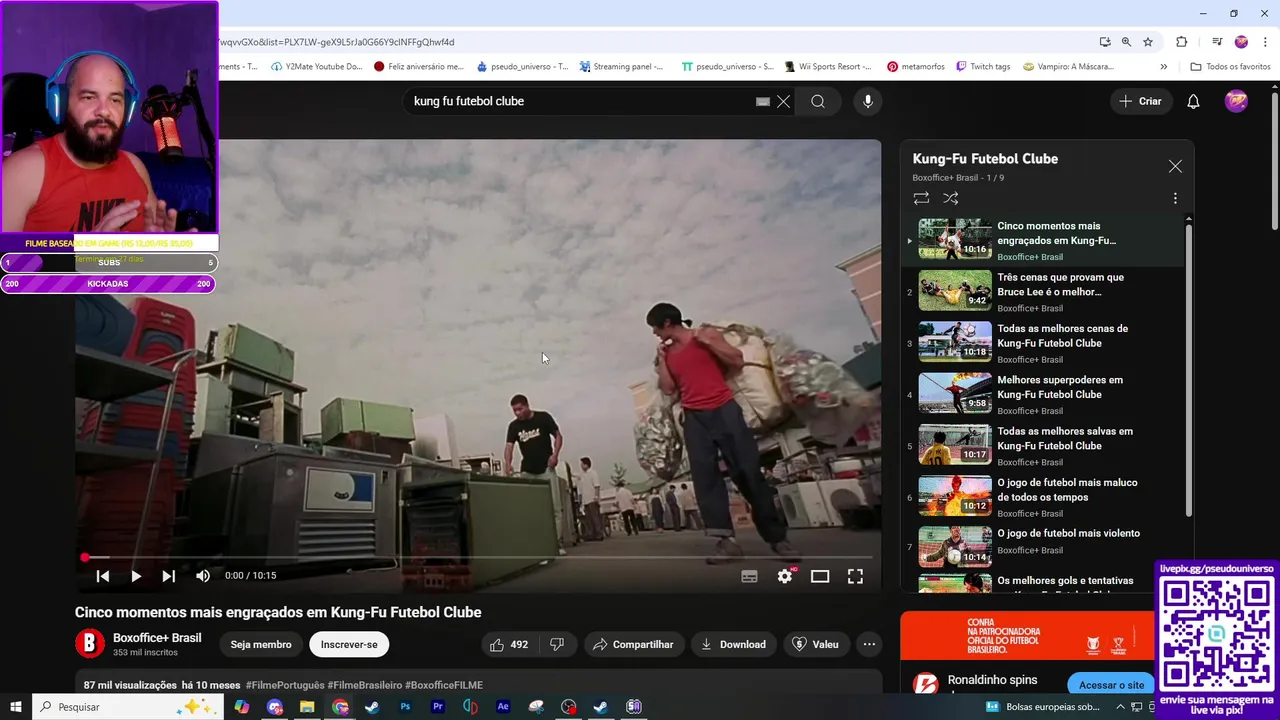This screenshot has width=1280, height=720.
Task: Select Todas as melhores salvas video
Action: point(1043,445)
